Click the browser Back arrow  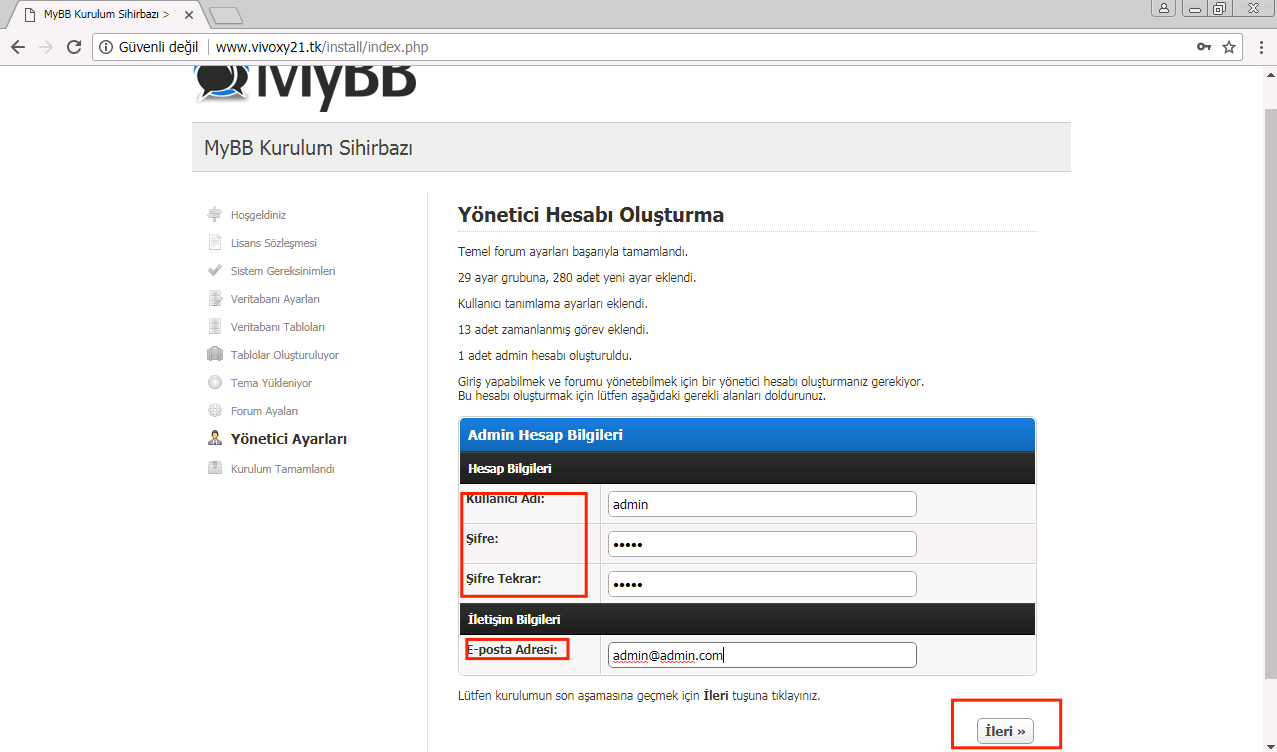point(18,47)
